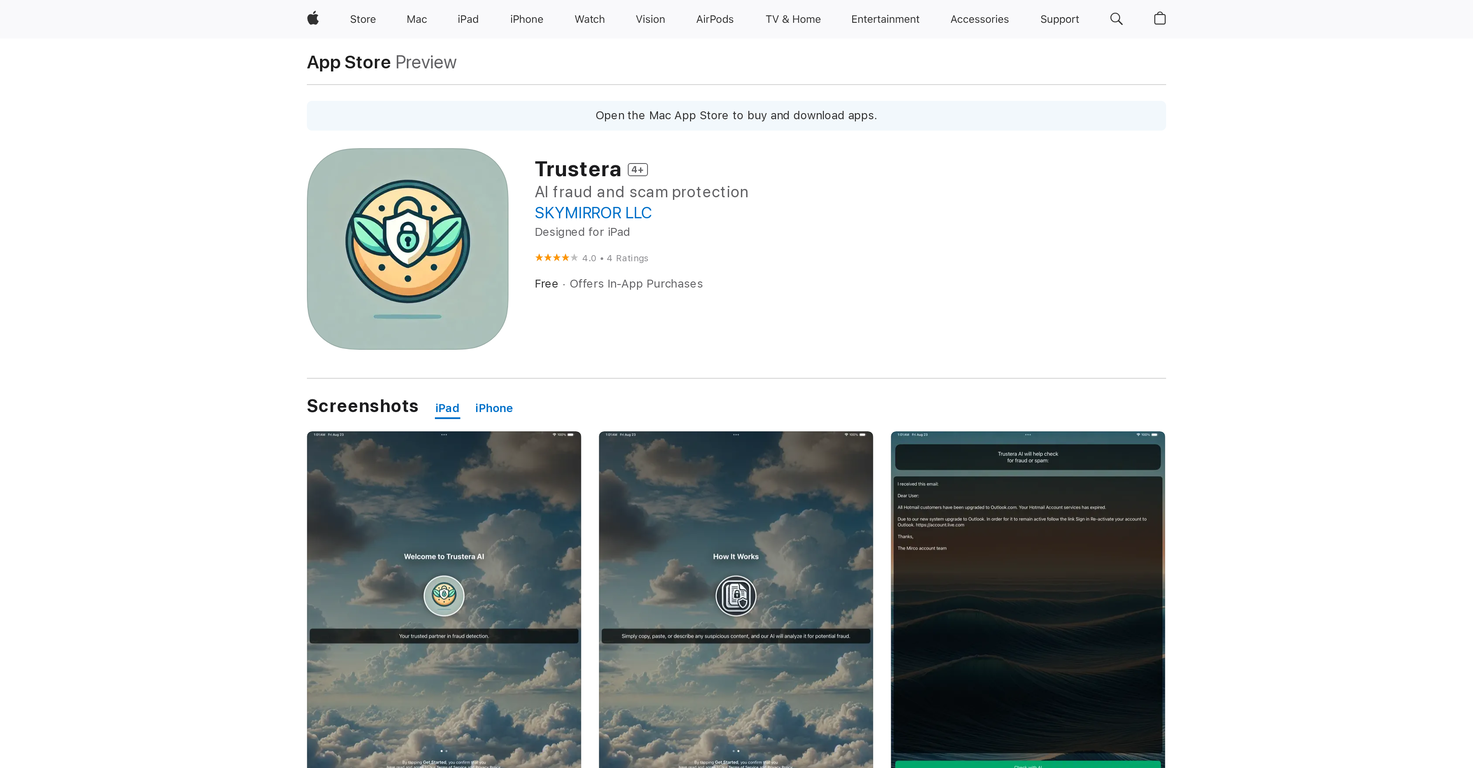Screen dimensions: 1473x768
Task: Click the App Store heading link
Action: pos(348,62)
